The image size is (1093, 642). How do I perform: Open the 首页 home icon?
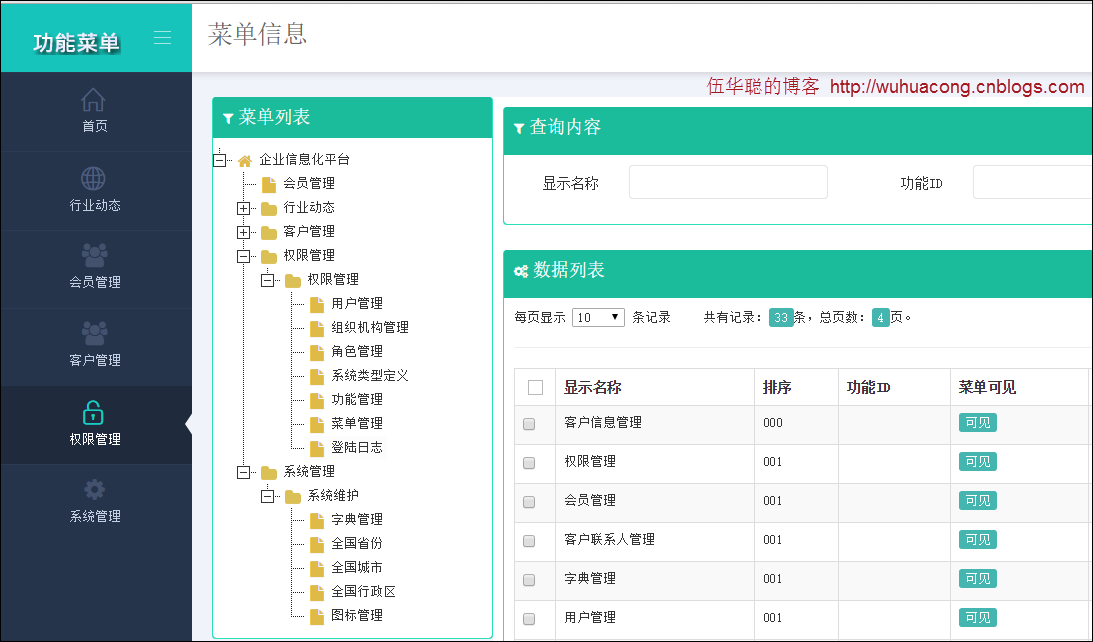pyautogui.click(x=93, y=100)
